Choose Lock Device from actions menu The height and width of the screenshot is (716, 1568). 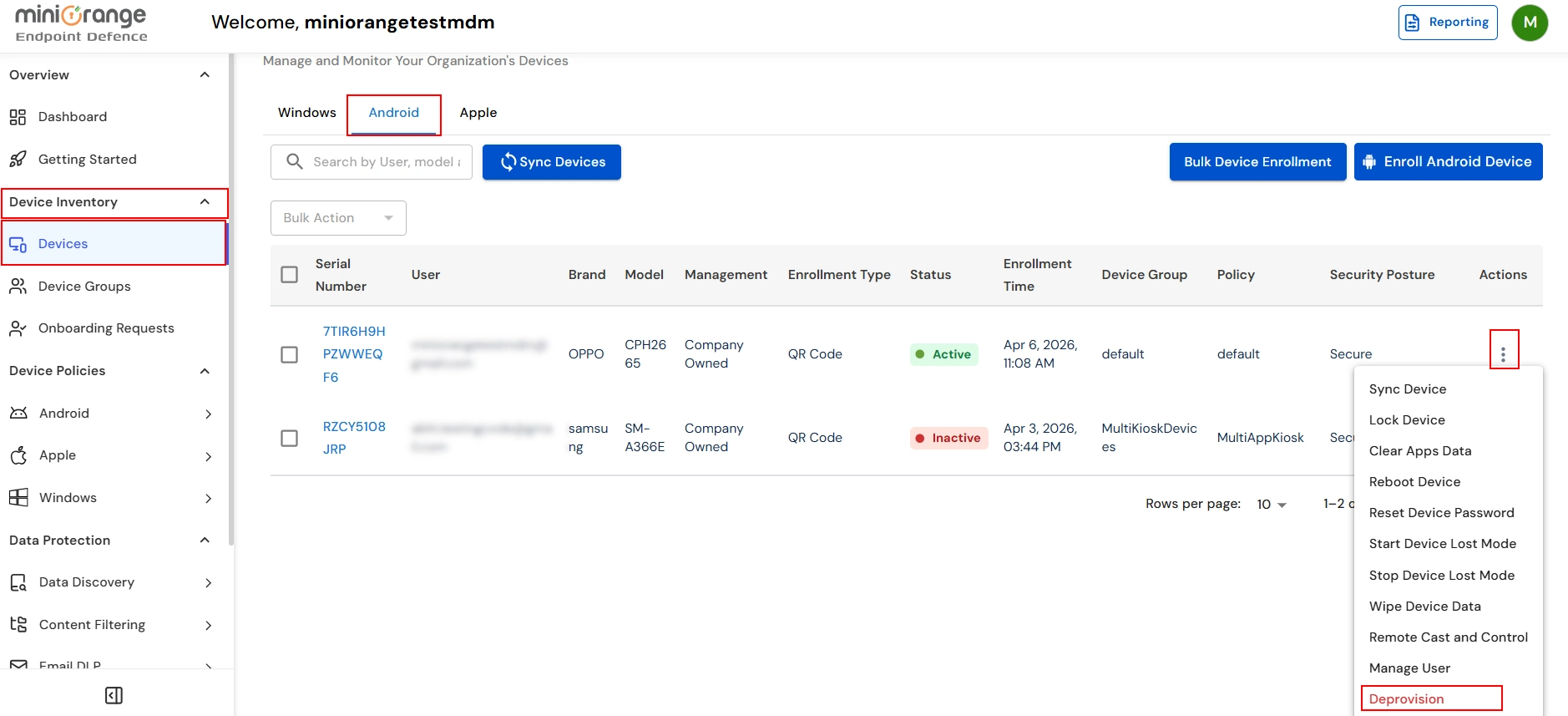(1448, 420)
